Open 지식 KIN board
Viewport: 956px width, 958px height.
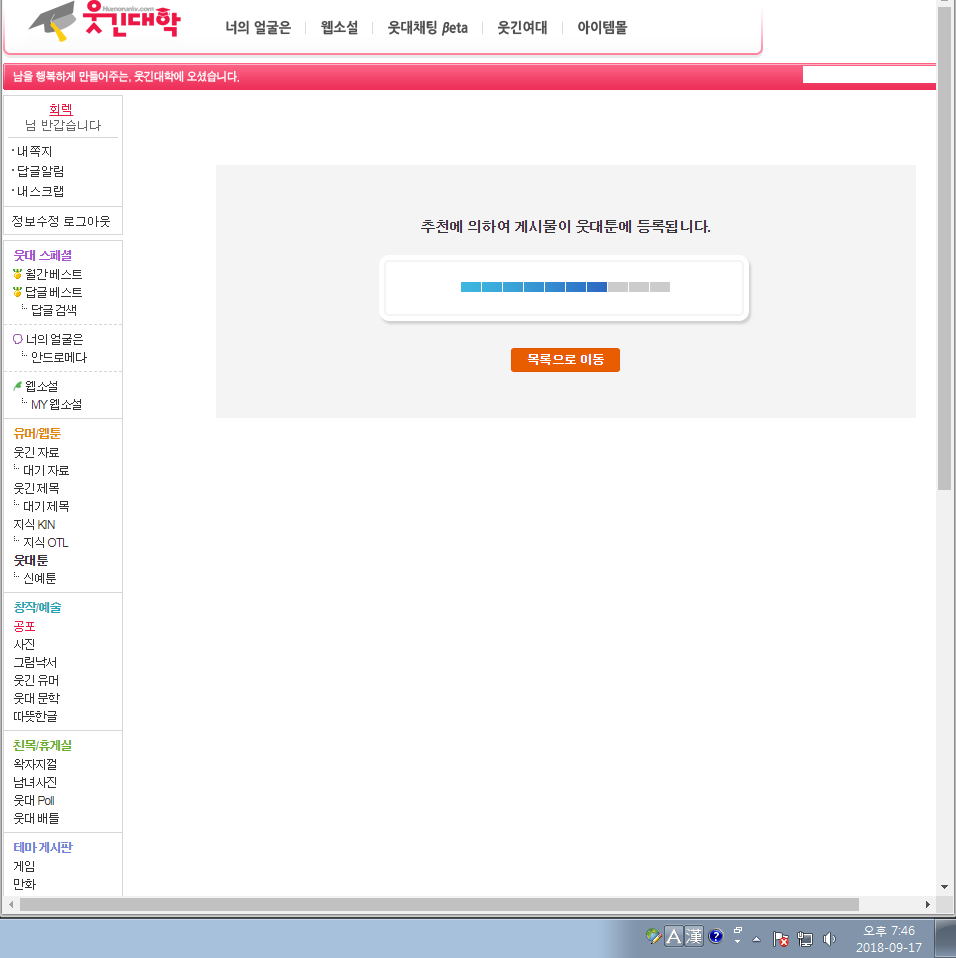click(x=34, y=524)
